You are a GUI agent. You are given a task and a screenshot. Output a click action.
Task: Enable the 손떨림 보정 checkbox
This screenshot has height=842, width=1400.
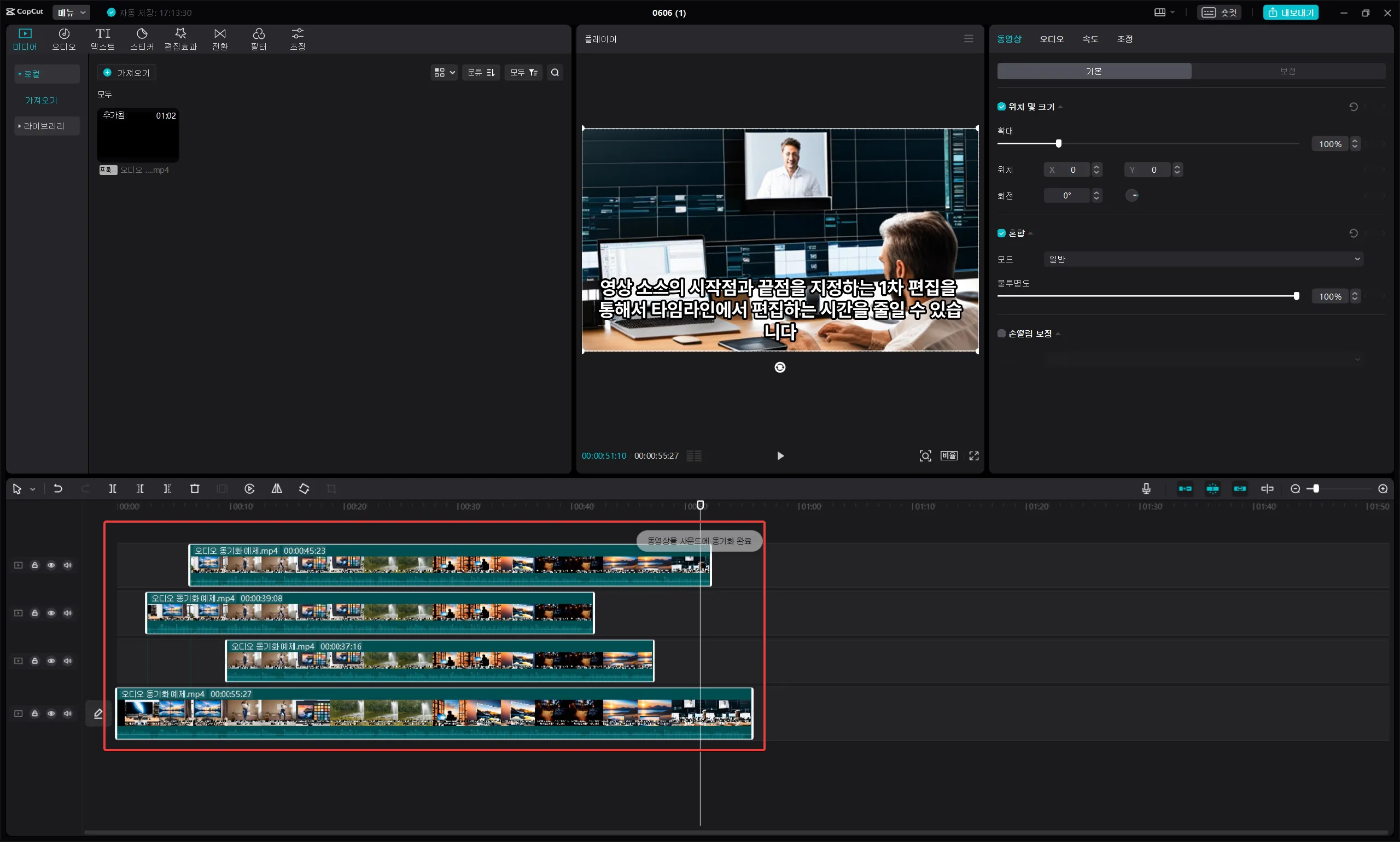click(x=1001, y=334)
